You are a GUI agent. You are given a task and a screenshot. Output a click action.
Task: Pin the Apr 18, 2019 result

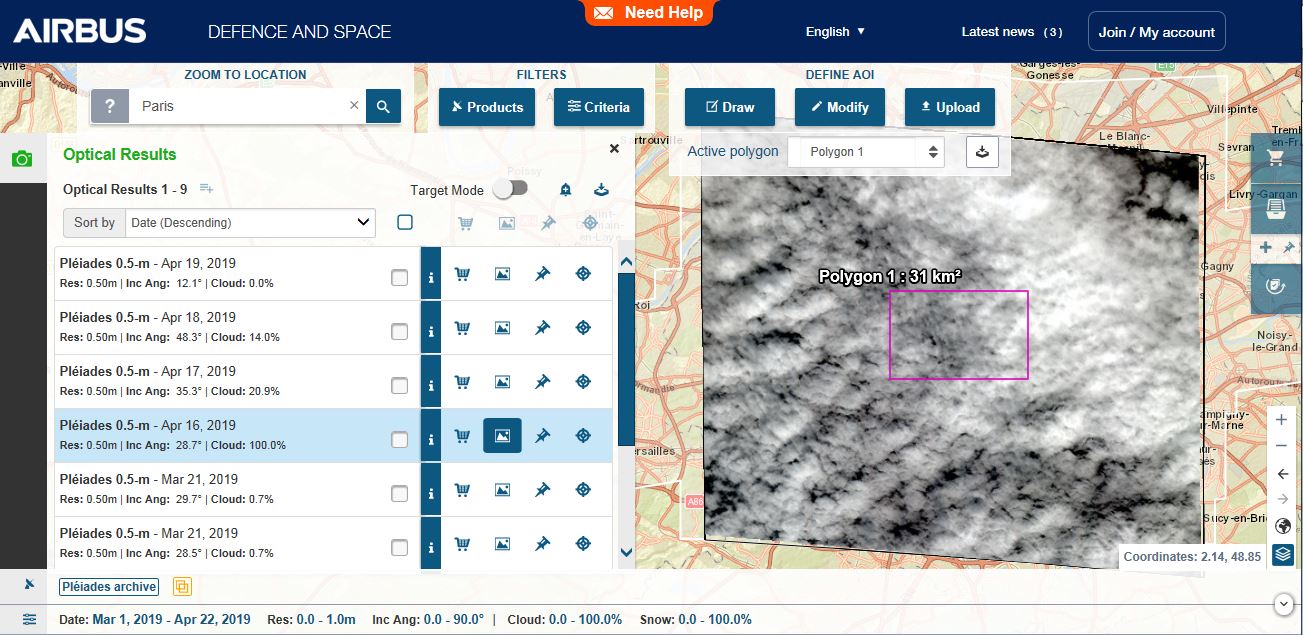pyautogui.click(x=542, y=328)
